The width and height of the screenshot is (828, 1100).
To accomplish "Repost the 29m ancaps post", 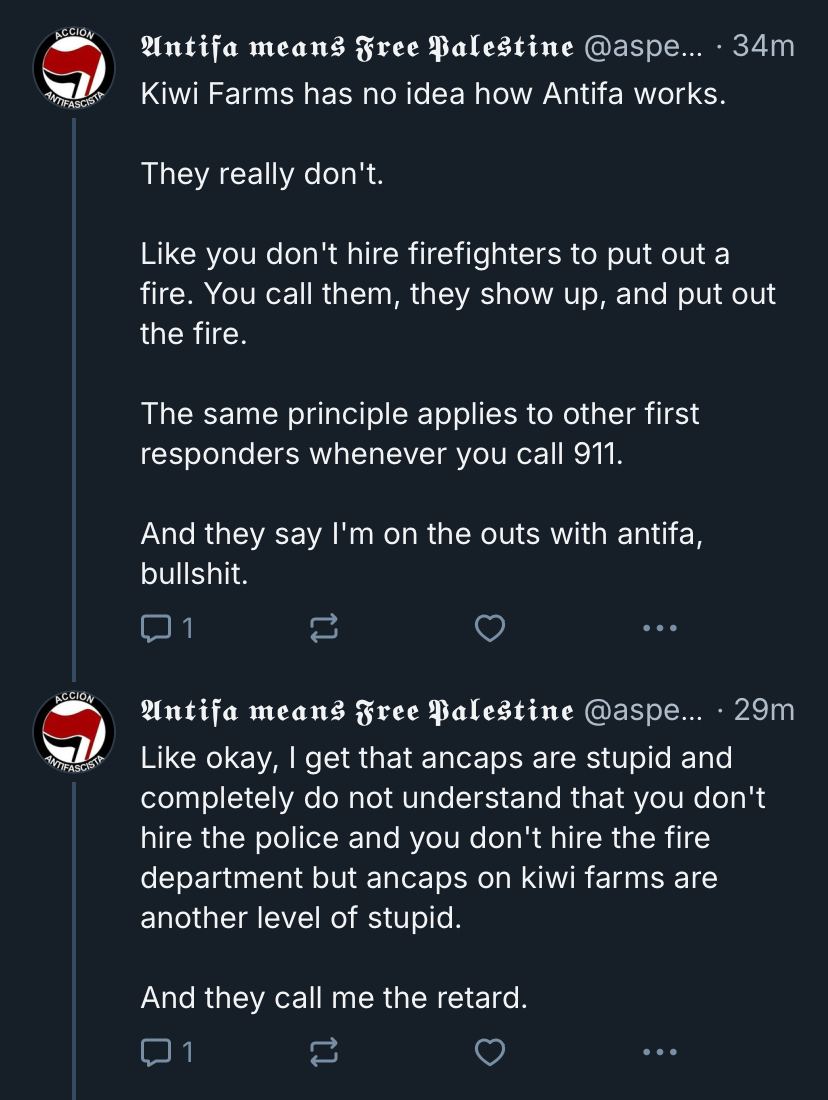I will pos(324,1052).
